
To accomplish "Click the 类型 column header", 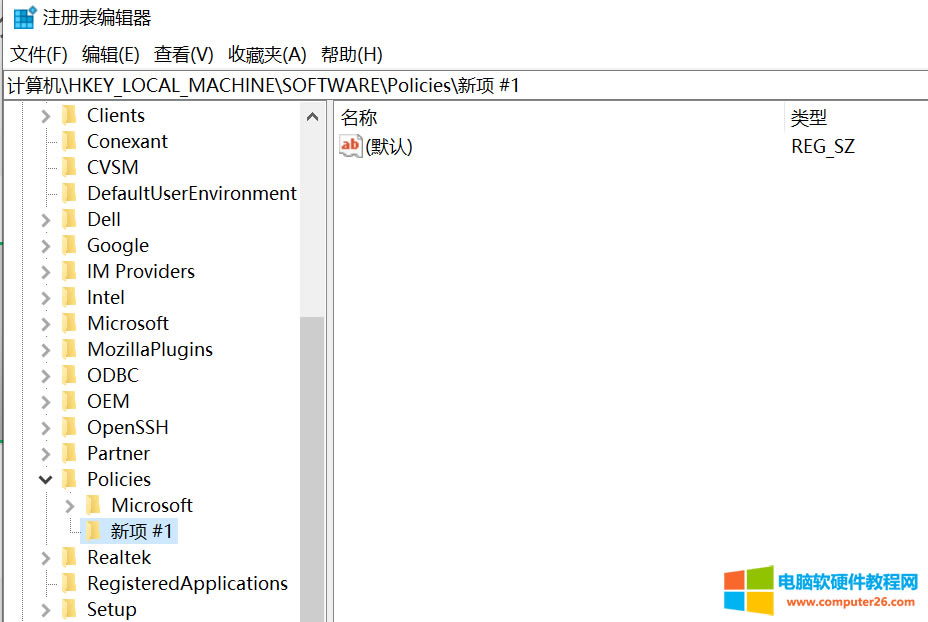I will (809, 118).
